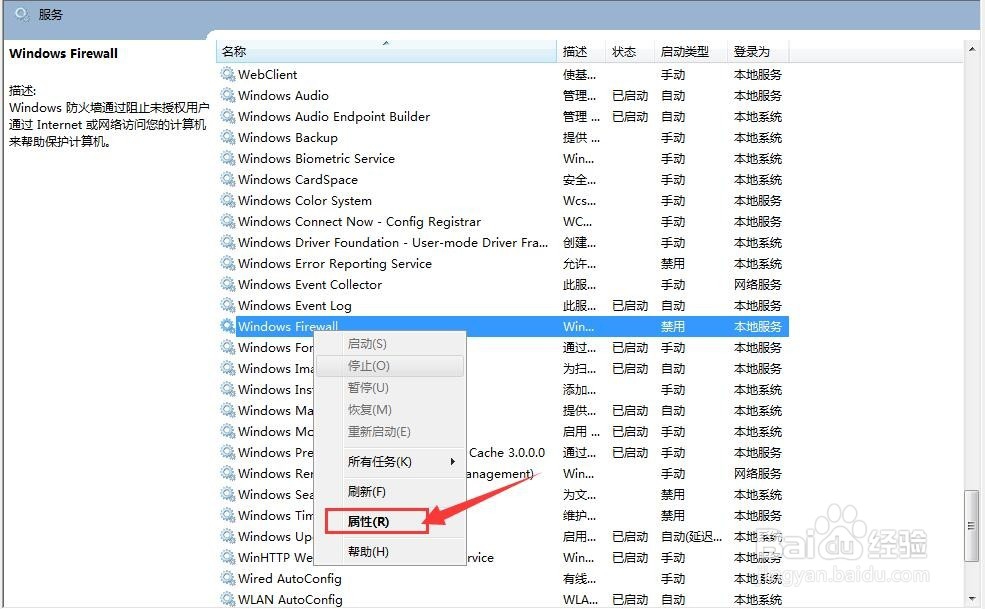
Task: Select the Windows Backup service name
Action: (x=288, y=137)
